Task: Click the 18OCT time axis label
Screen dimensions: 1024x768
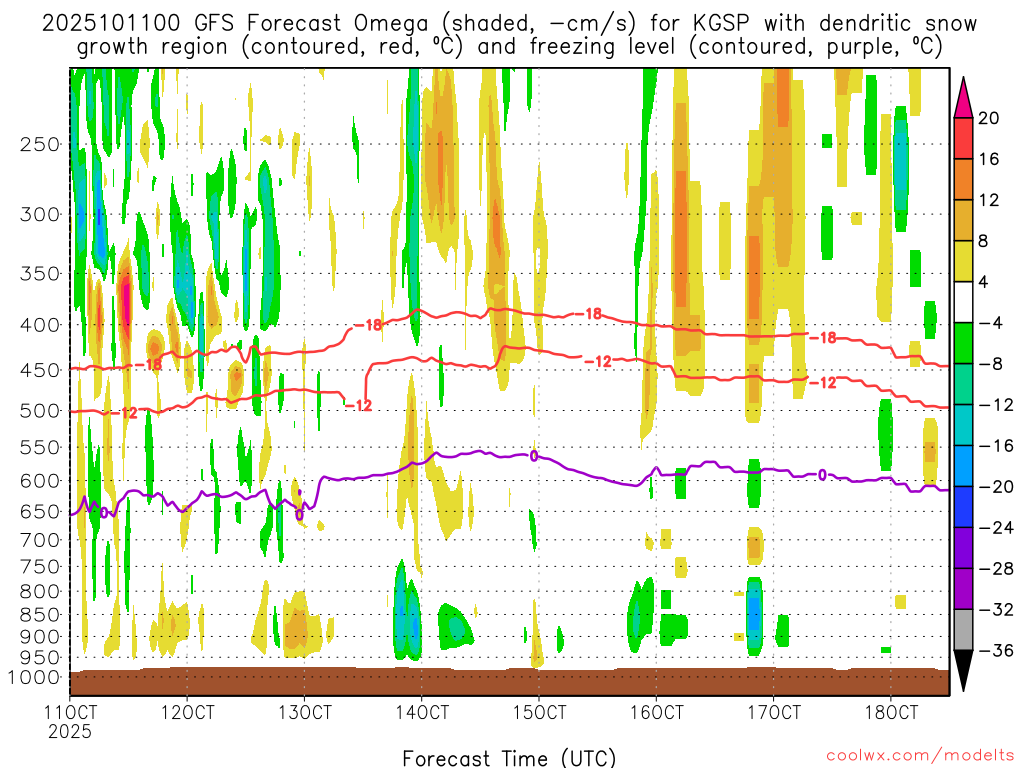Action: pyautogui.click(x=891, y=713)
